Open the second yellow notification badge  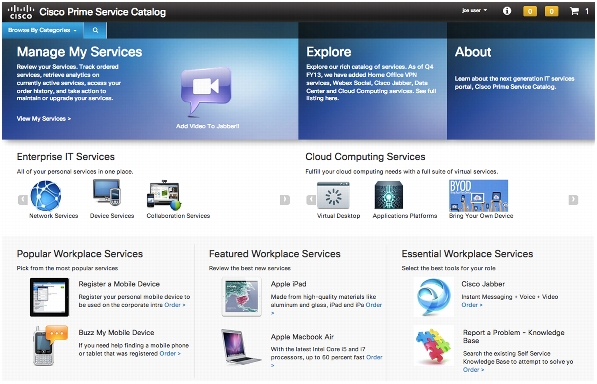pos(551,11)
